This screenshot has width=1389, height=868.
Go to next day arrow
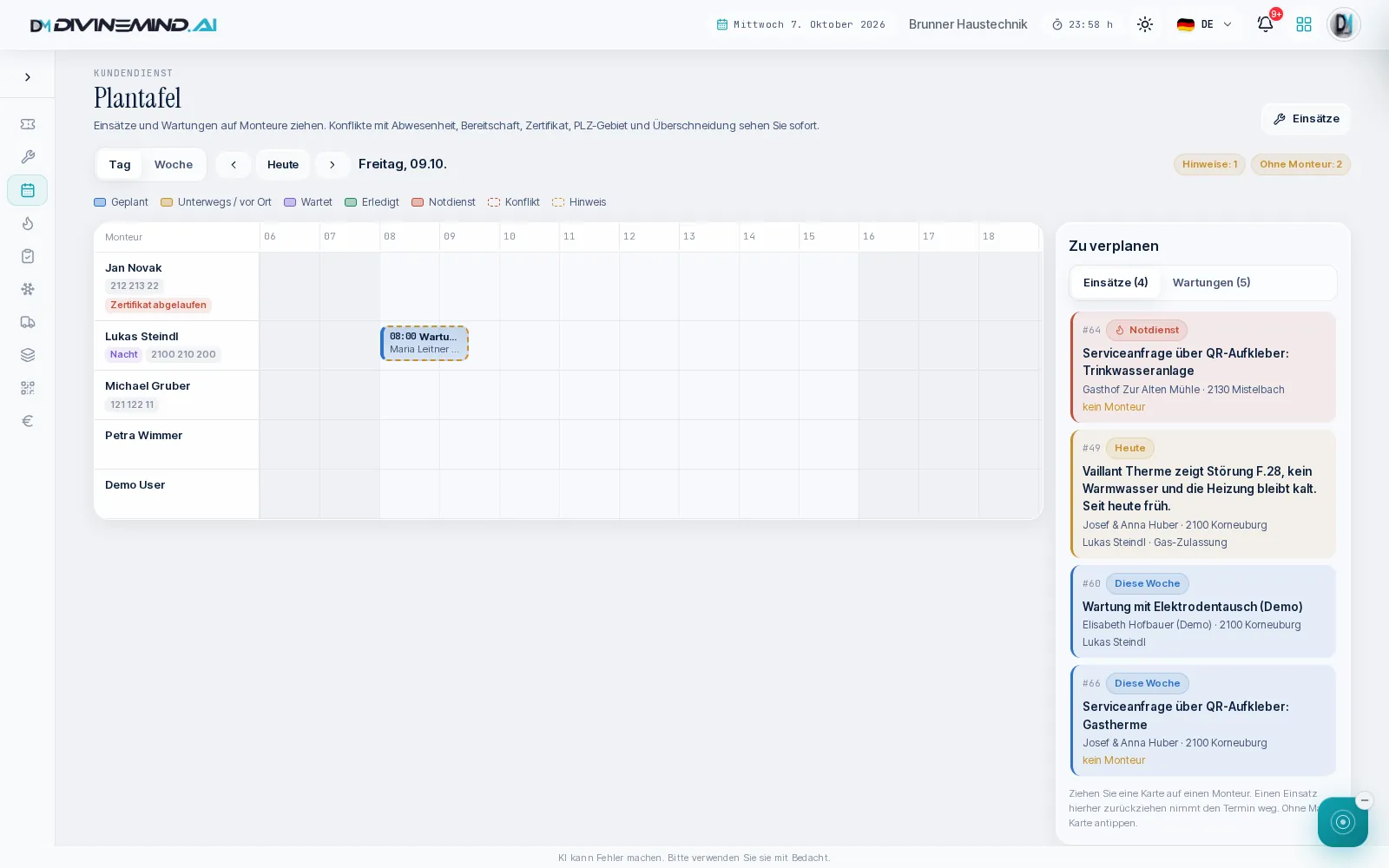(332, 164)
